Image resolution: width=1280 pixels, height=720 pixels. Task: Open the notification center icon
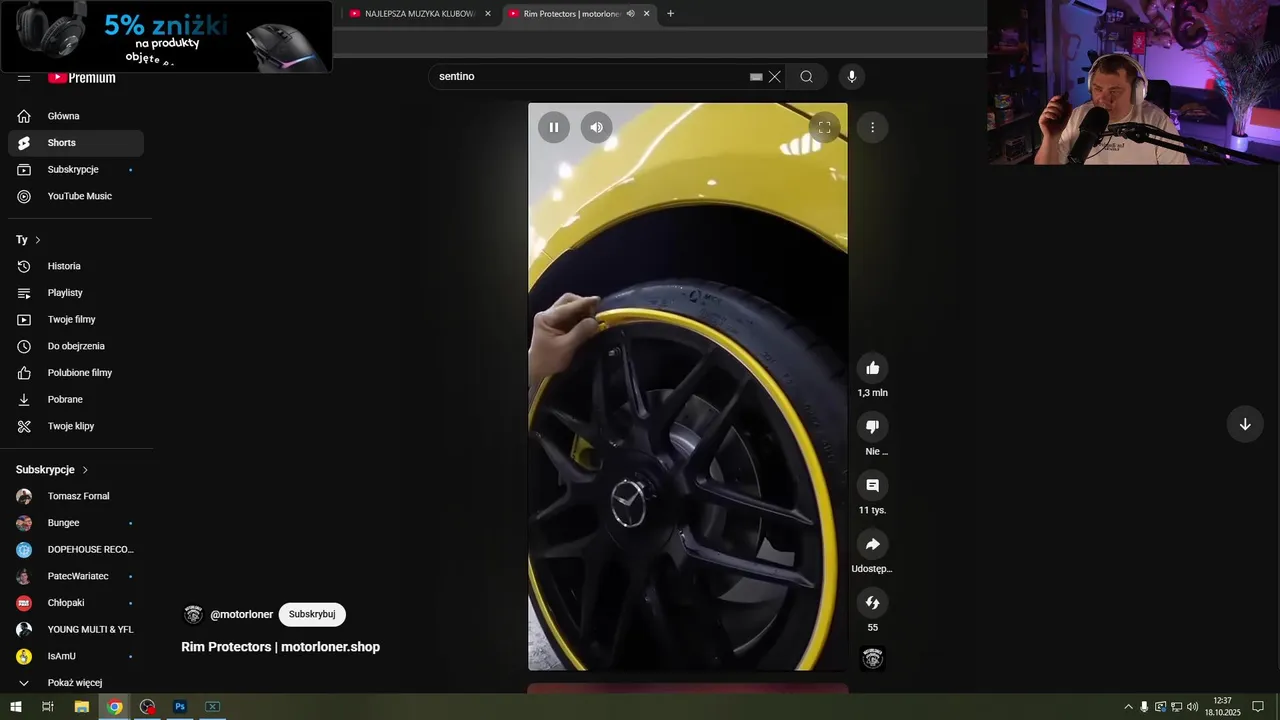click(x=1258, y=707)
